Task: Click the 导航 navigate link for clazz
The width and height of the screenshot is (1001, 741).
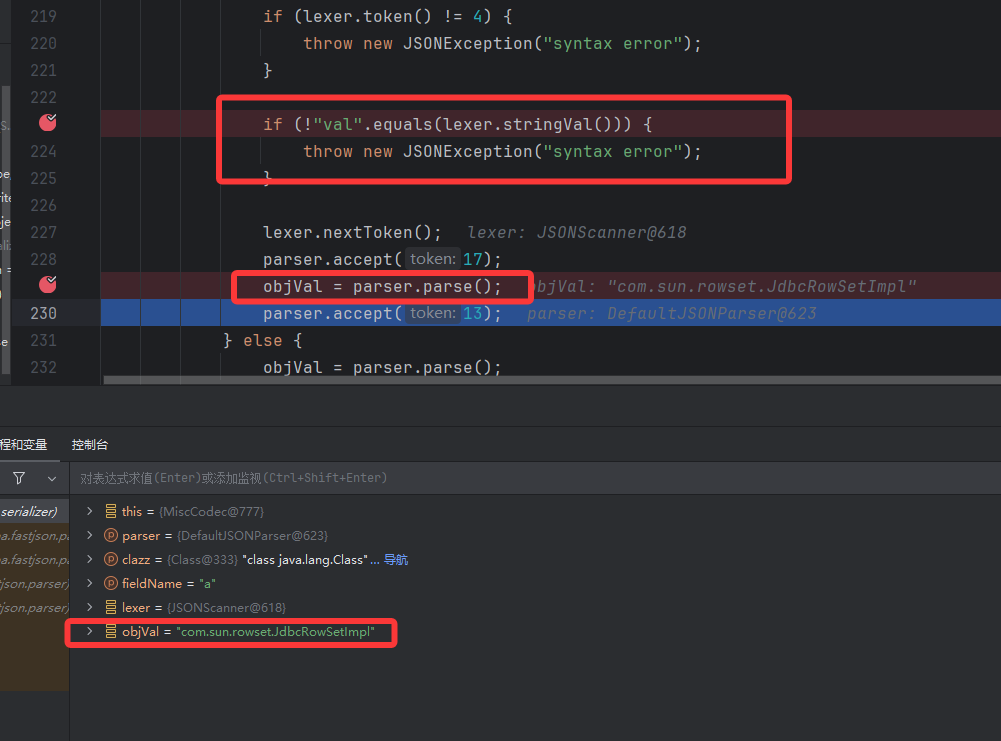Action: (x=396, y=560)
